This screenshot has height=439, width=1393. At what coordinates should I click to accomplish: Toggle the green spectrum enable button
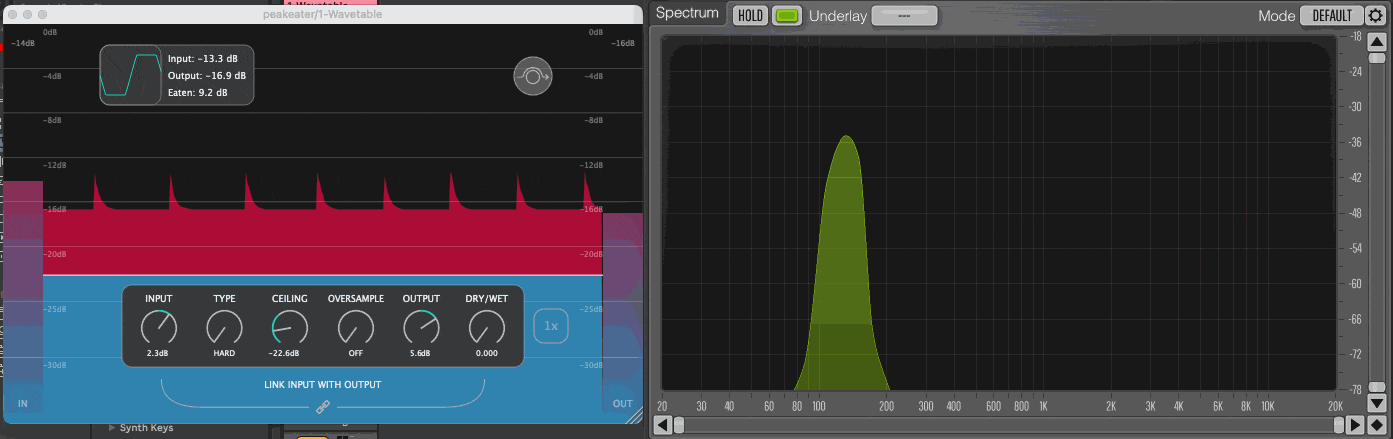tap(788, 15)
